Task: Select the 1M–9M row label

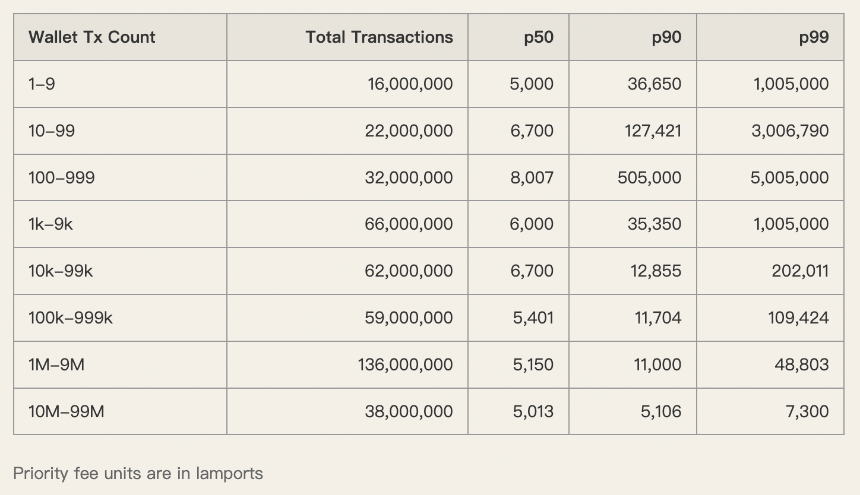Action: [56, 365]
